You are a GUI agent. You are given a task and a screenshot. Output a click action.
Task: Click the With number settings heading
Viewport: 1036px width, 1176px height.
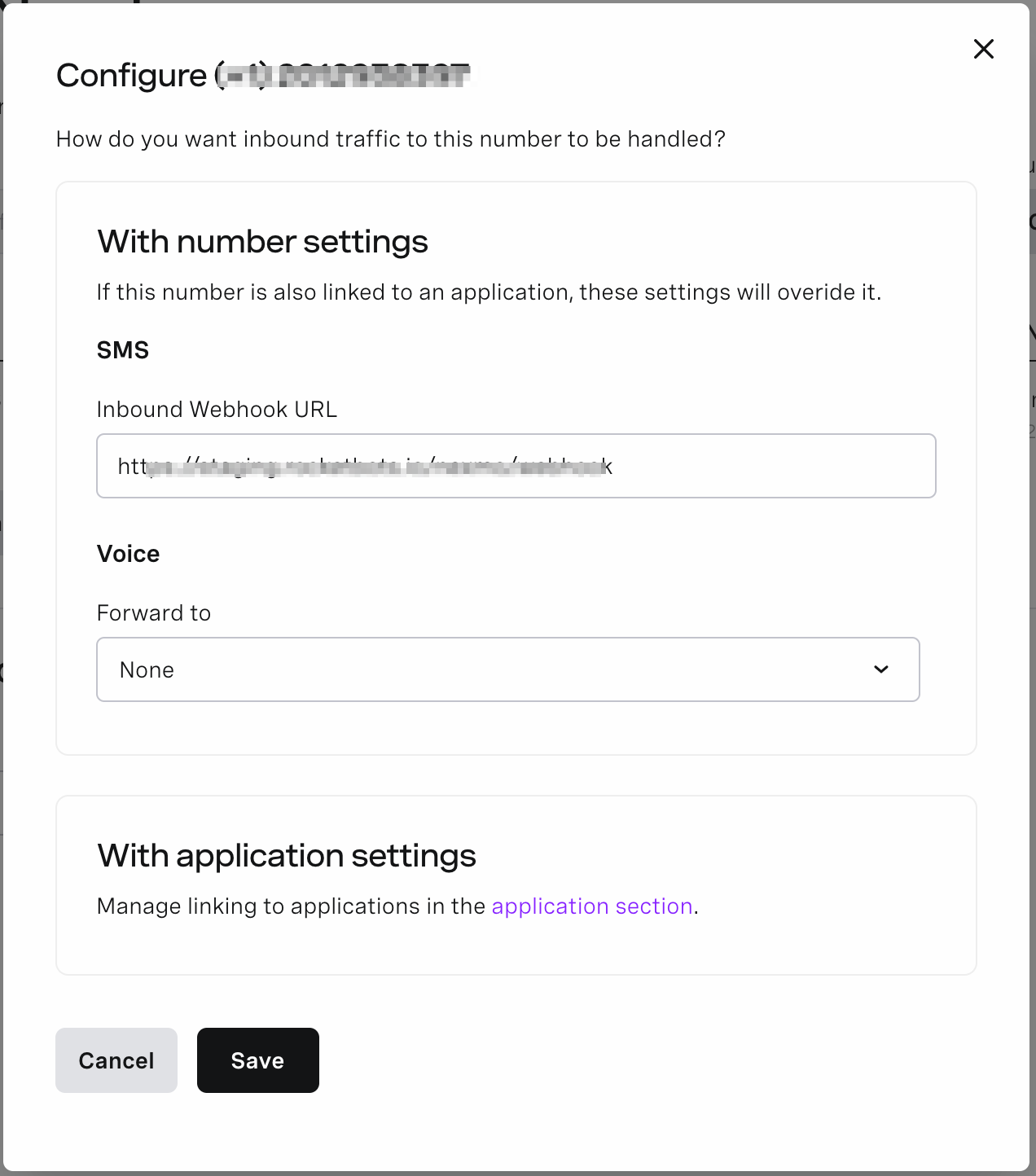262,242
